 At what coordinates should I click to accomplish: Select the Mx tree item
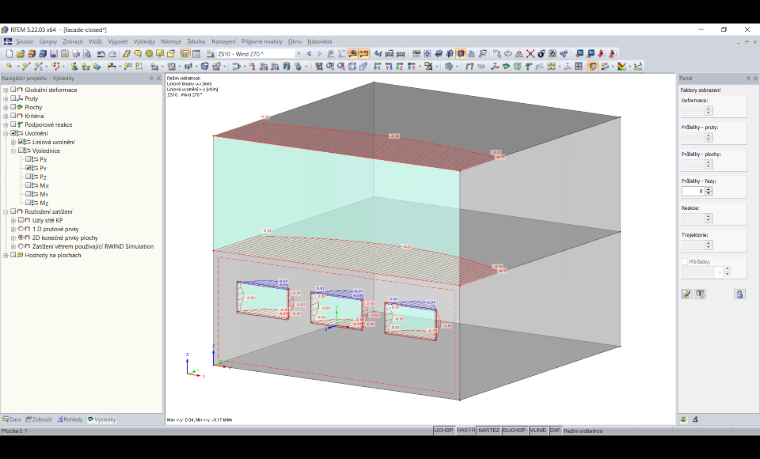coord(44,185)
